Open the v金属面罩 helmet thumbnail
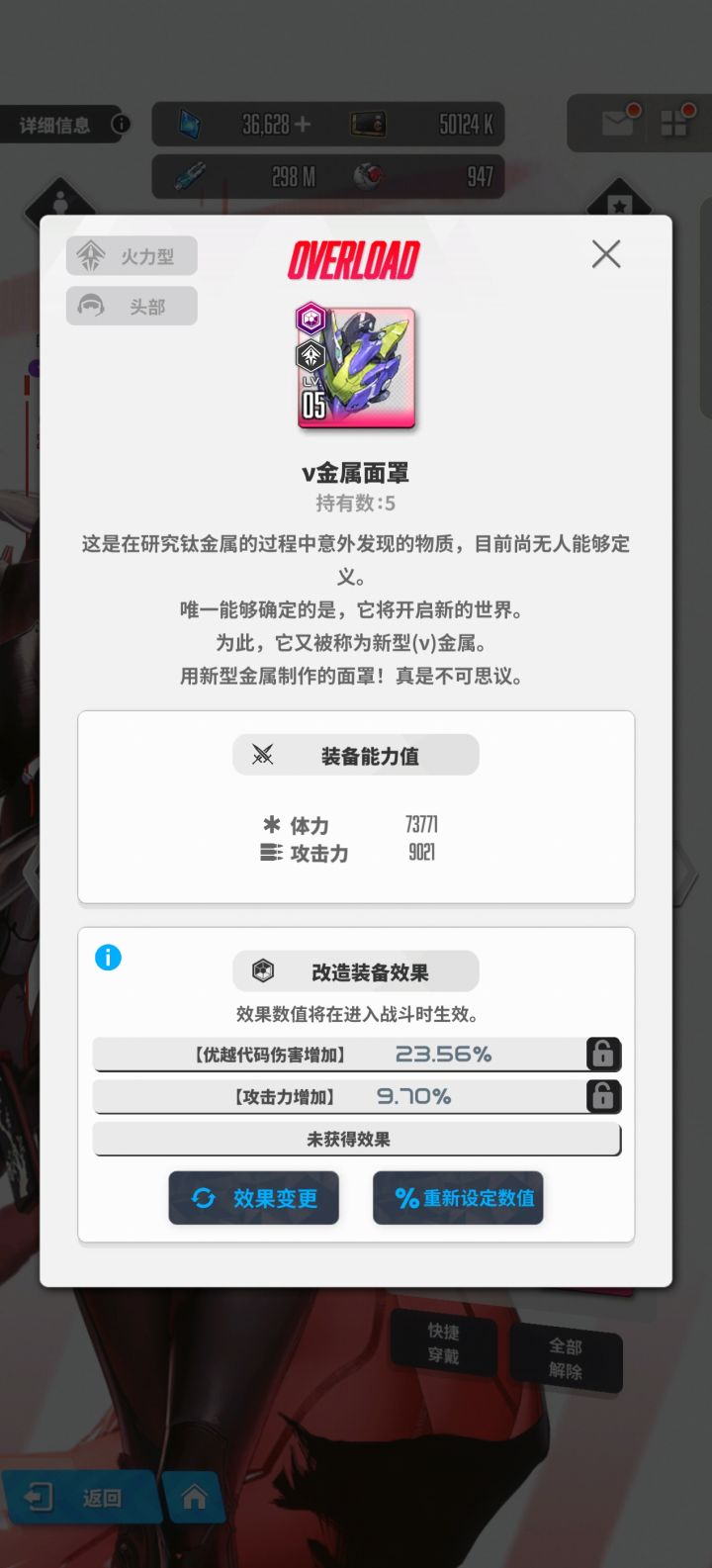The height and width of the screenshot is (1568, 712). pyautogui.click(x=356, y=366)
